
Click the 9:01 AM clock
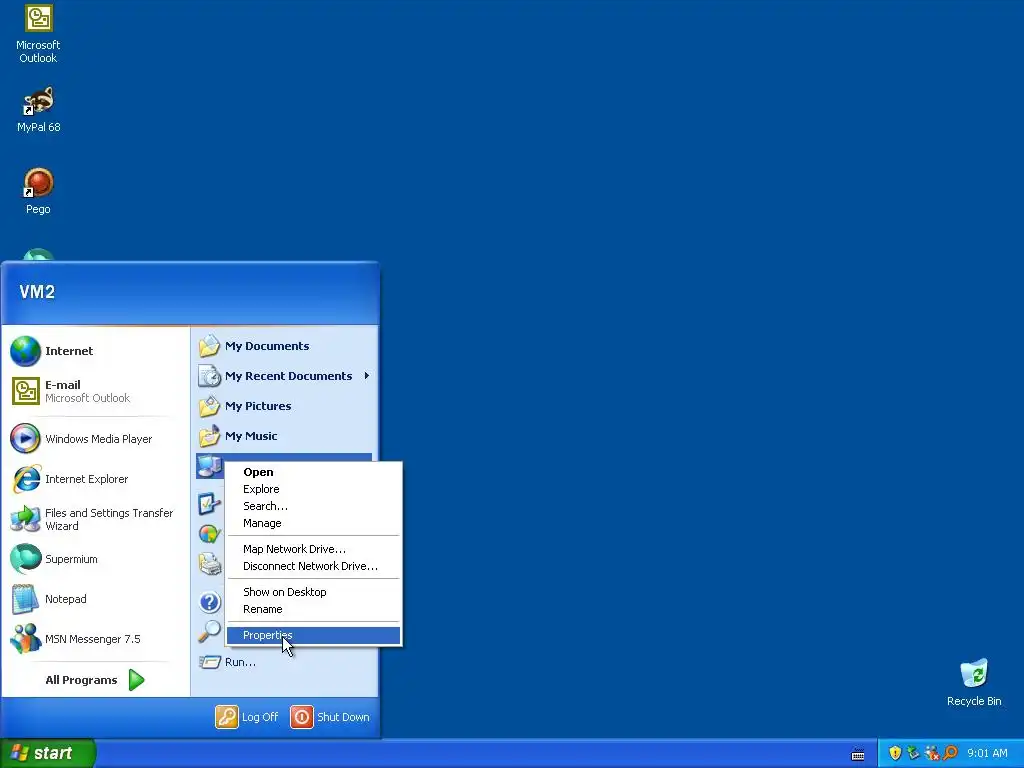987,753
